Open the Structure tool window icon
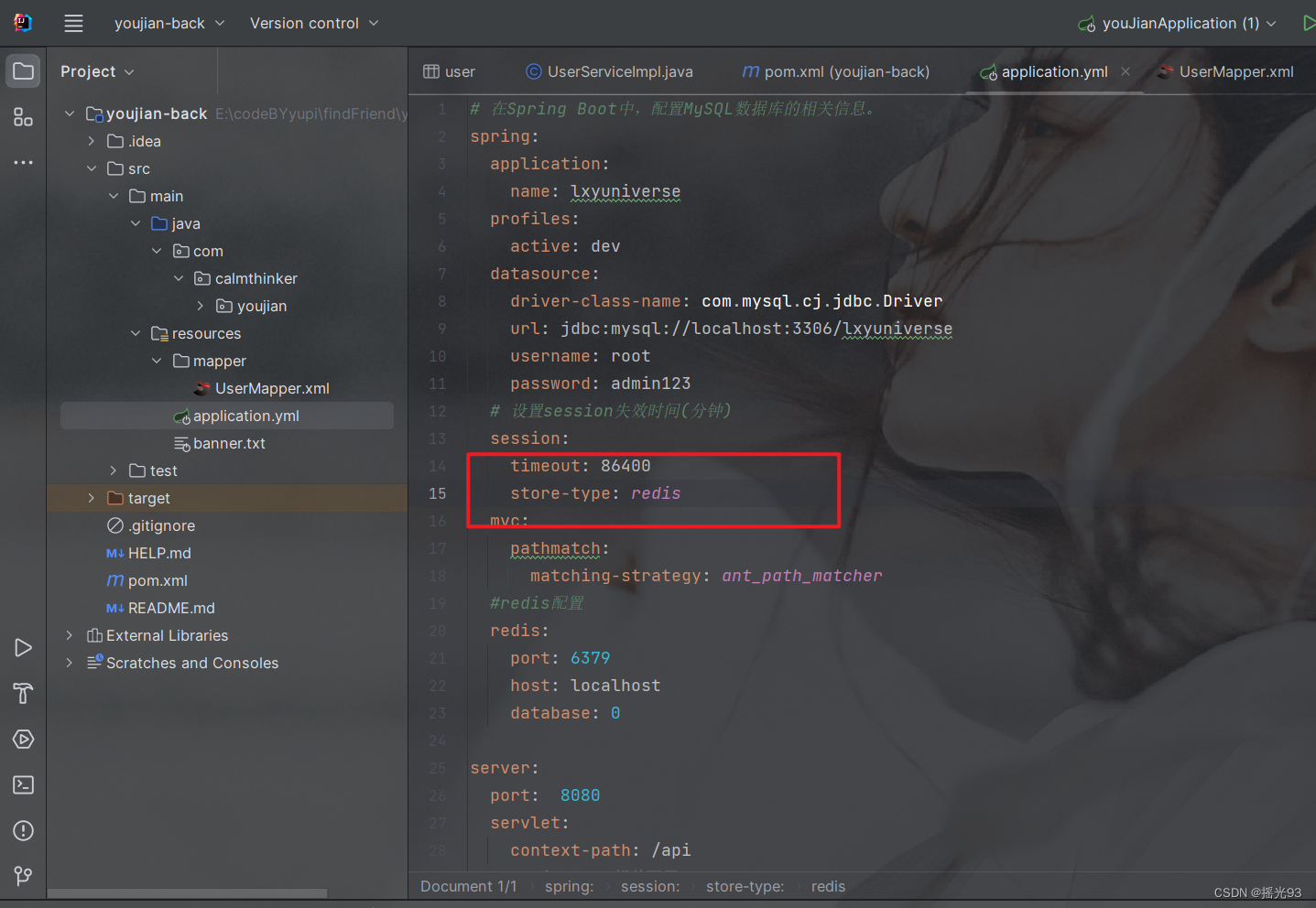This screenshot has width=1316, height=908. 23,117
